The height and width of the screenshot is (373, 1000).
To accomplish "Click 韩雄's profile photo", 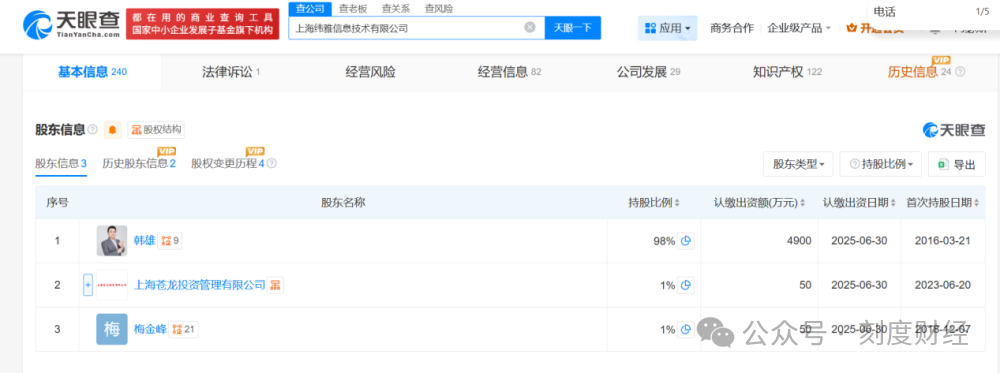I will (x=112, y=241).
